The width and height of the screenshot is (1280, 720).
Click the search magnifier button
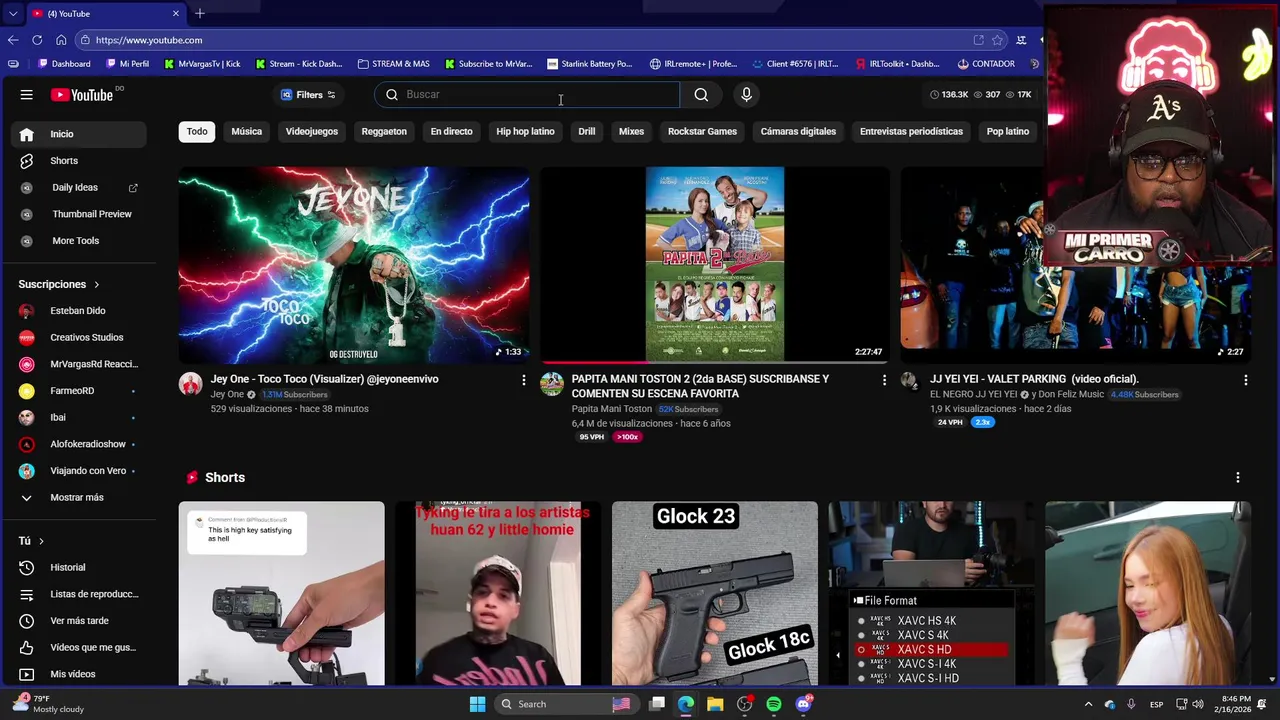click(701, 95)
